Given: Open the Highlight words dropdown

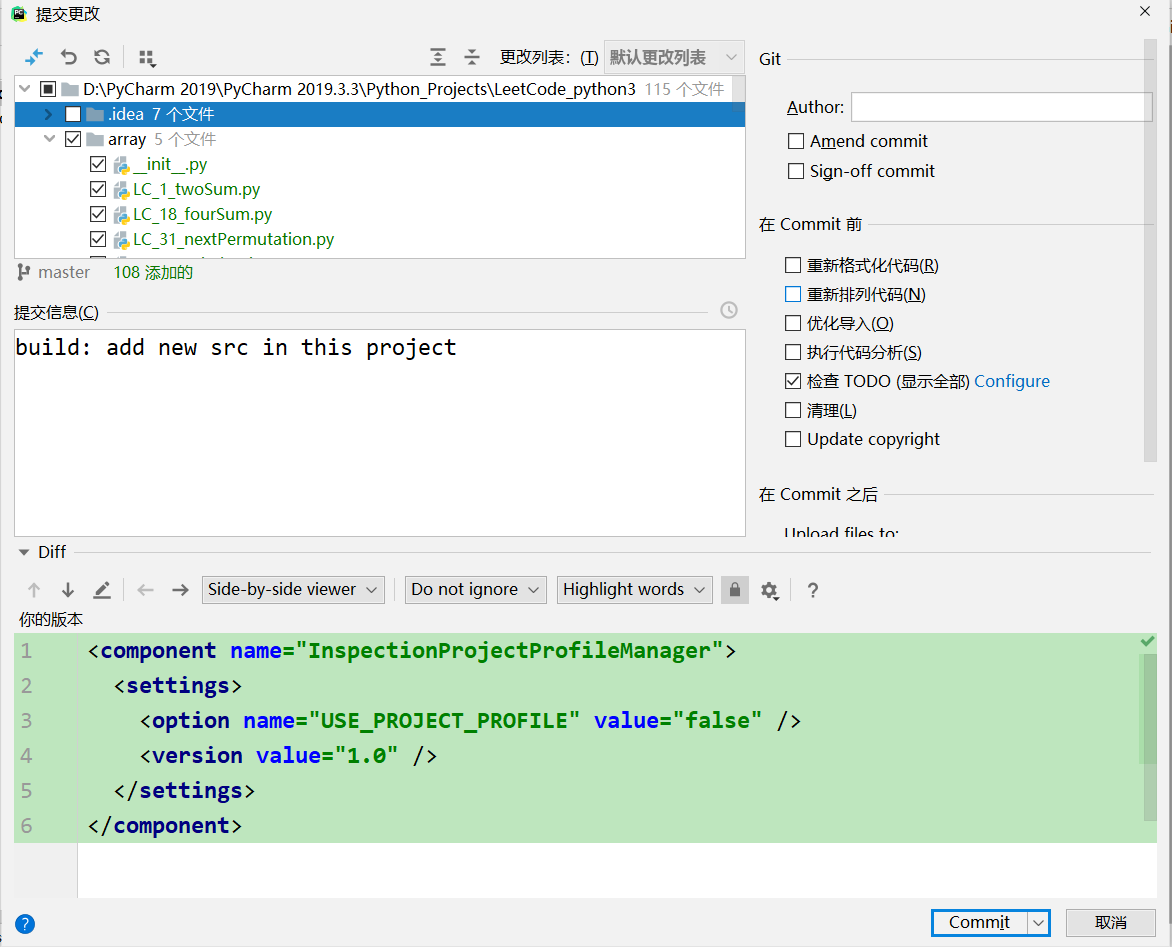Looking at the screenshot, I should [635, 590].
